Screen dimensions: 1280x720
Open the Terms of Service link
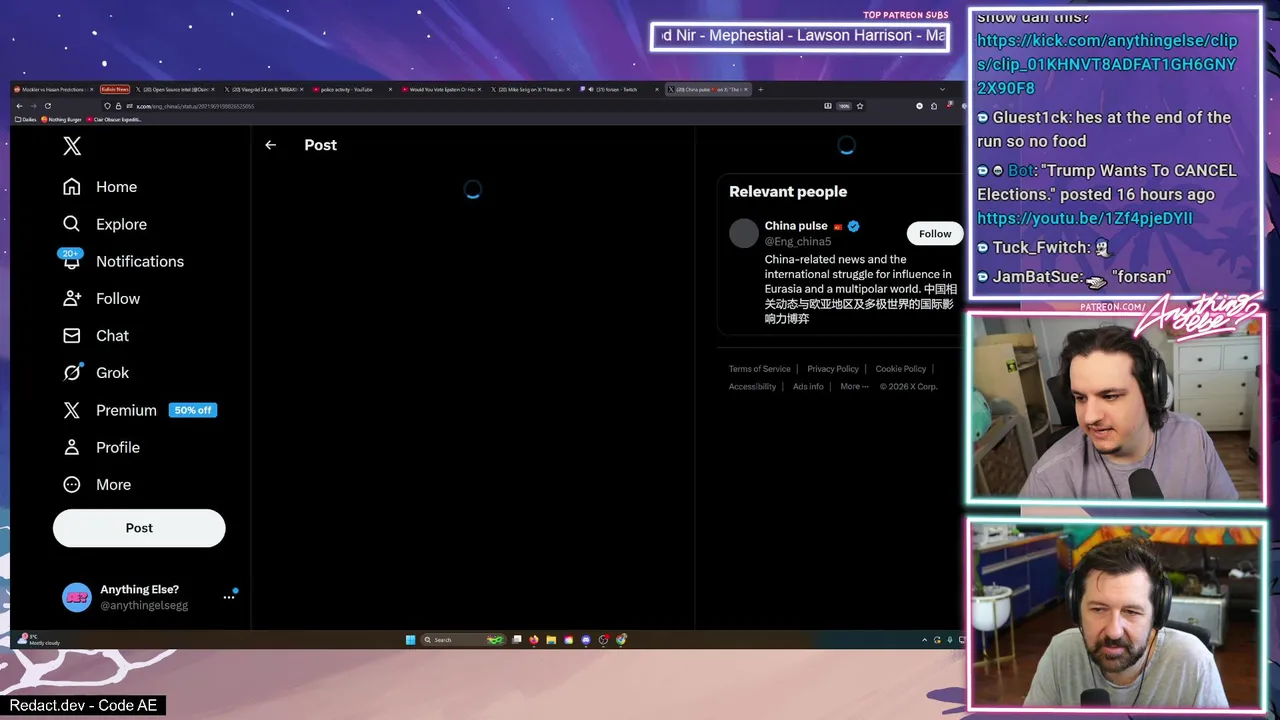(759, 369)
